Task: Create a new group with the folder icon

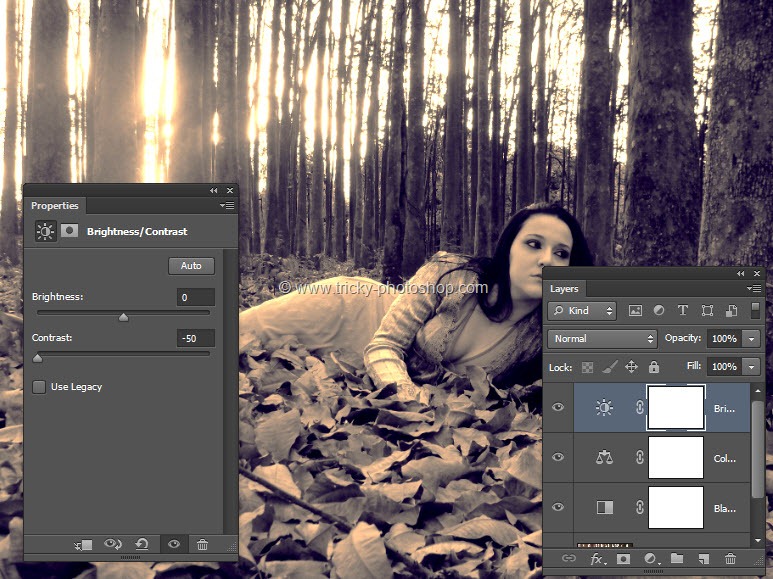Action: coord(677,559)
